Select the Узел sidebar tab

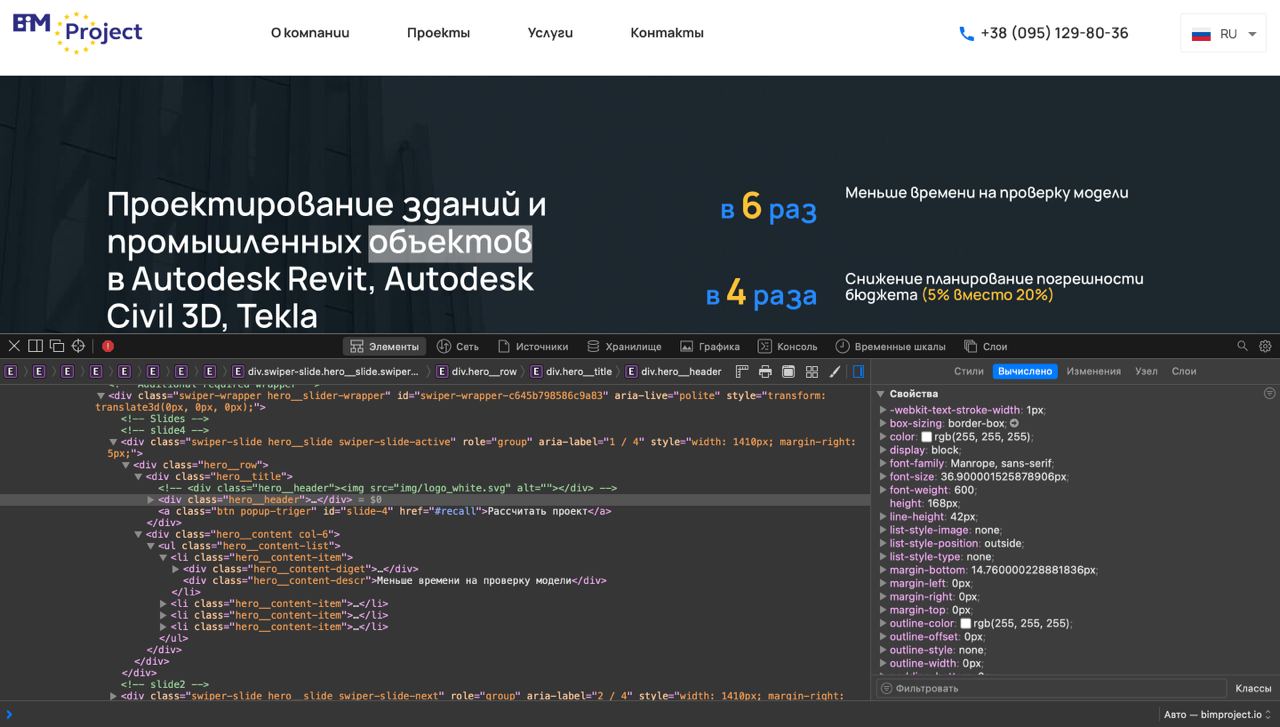1146,371
